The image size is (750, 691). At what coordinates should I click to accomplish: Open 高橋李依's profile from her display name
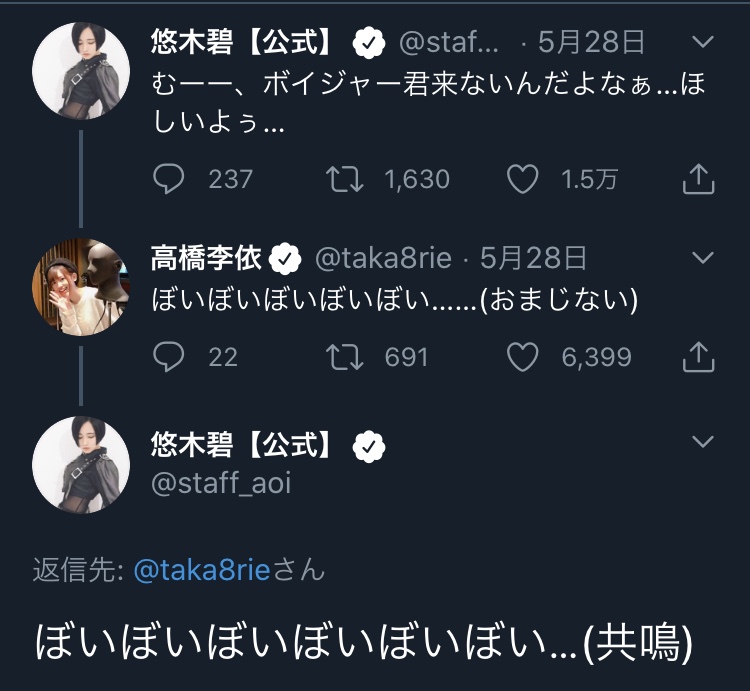point(206,259)
